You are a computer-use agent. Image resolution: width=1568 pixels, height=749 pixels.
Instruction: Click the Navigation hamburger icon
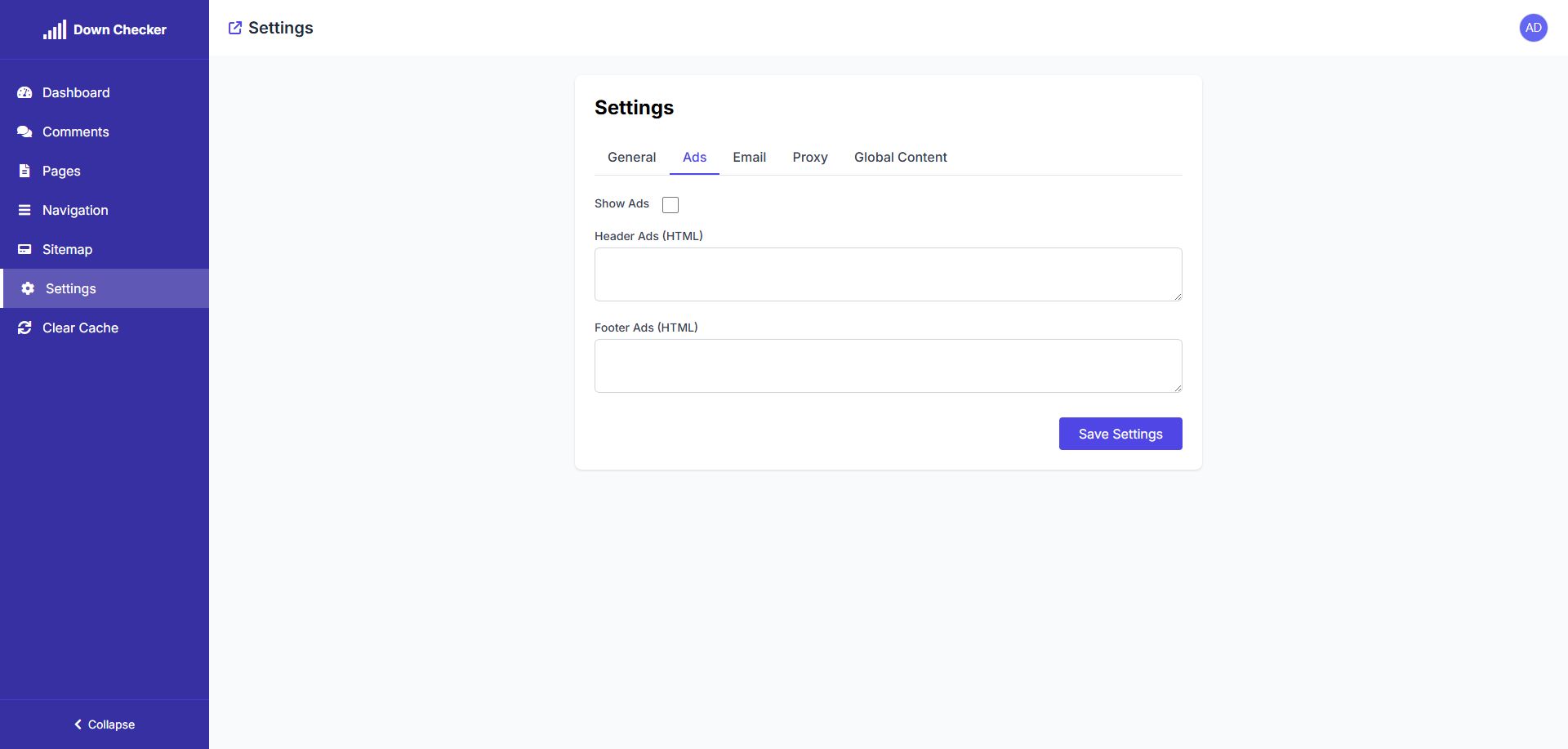tap(24, 211)
